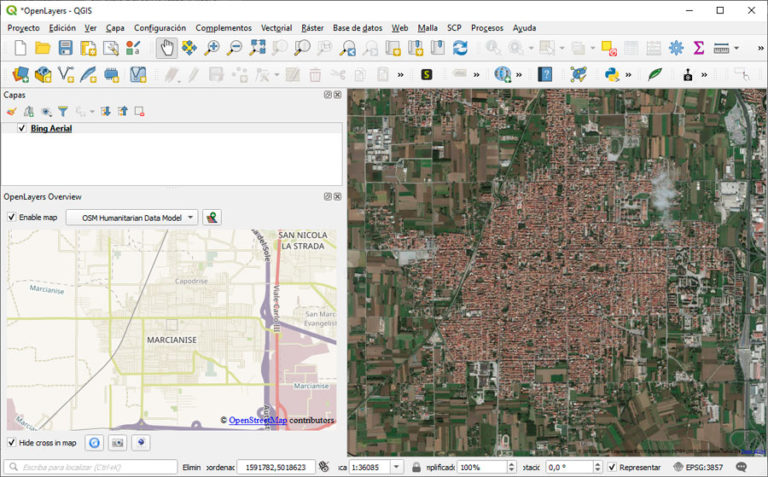Click the locator search box

click(91, 467)
